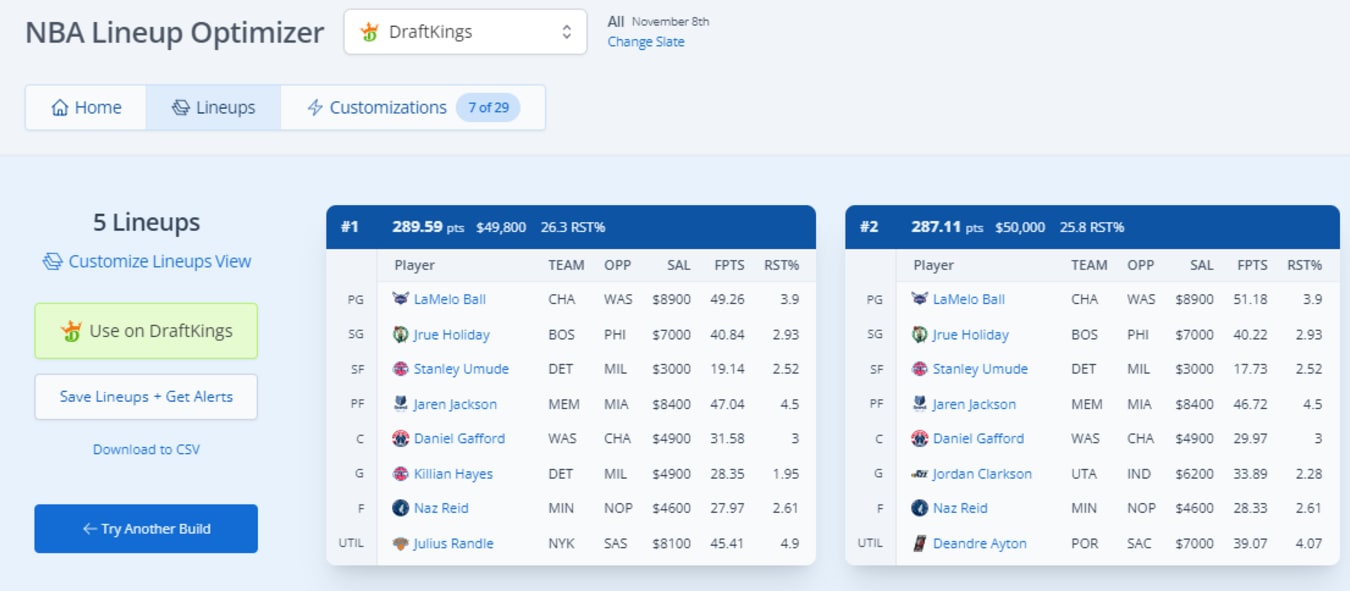Click Timberwolves logo beside Naz Reid in lineup #1
1350x591 pixels.
pos(401,508)
